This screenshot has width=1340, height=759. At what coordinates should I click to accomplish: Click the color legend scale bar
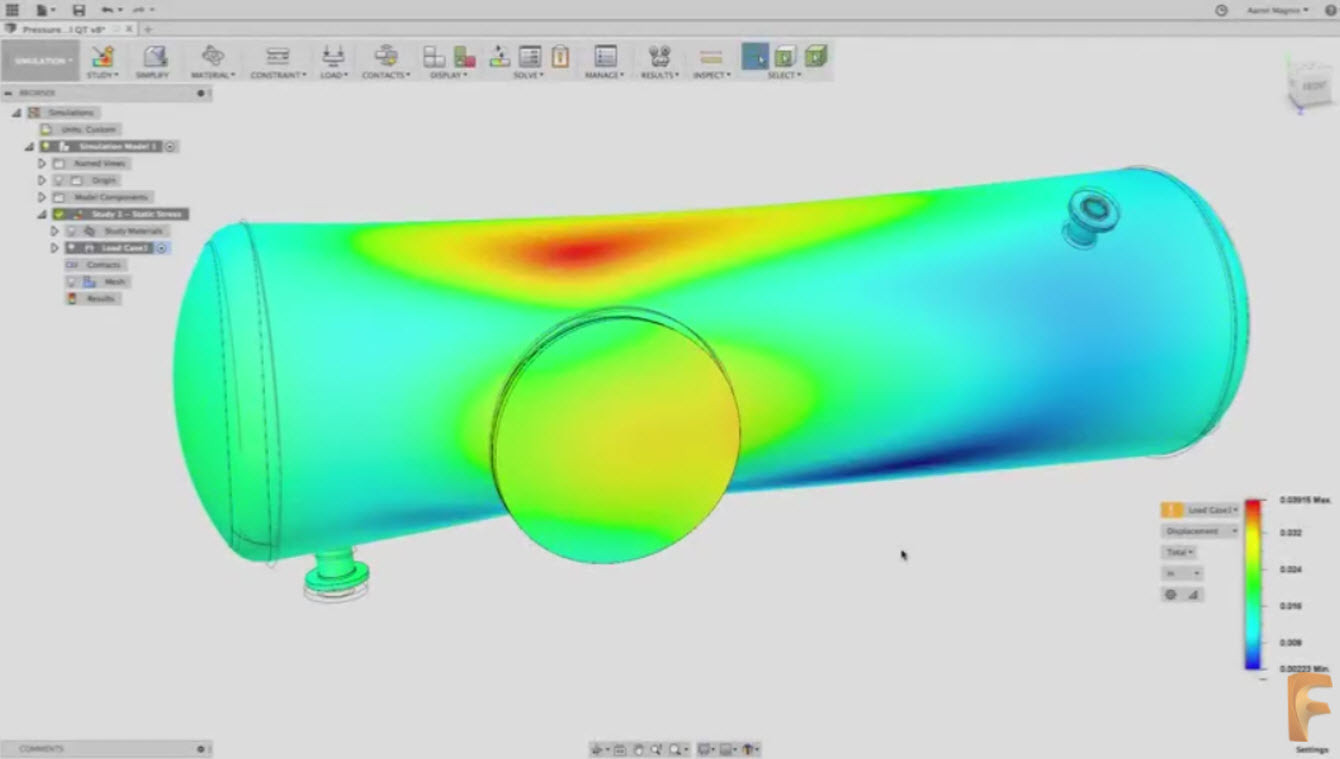[x=1253, y=580]
